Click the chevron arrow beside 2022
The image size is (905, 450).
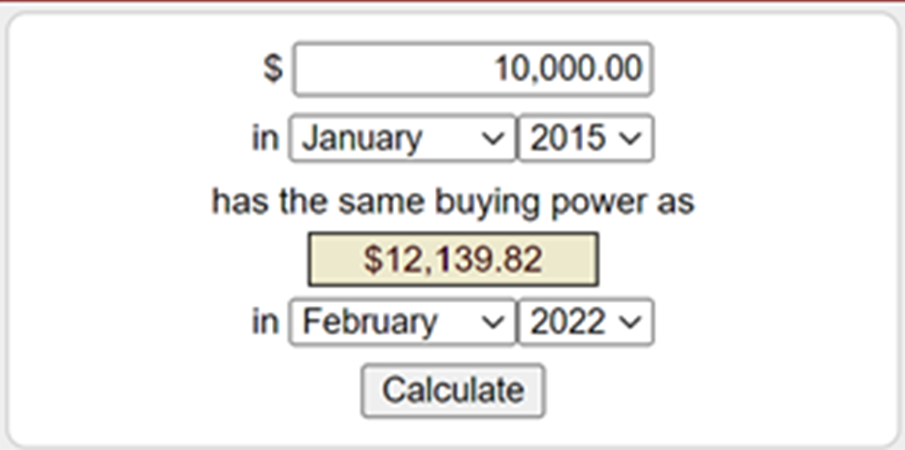629,324
